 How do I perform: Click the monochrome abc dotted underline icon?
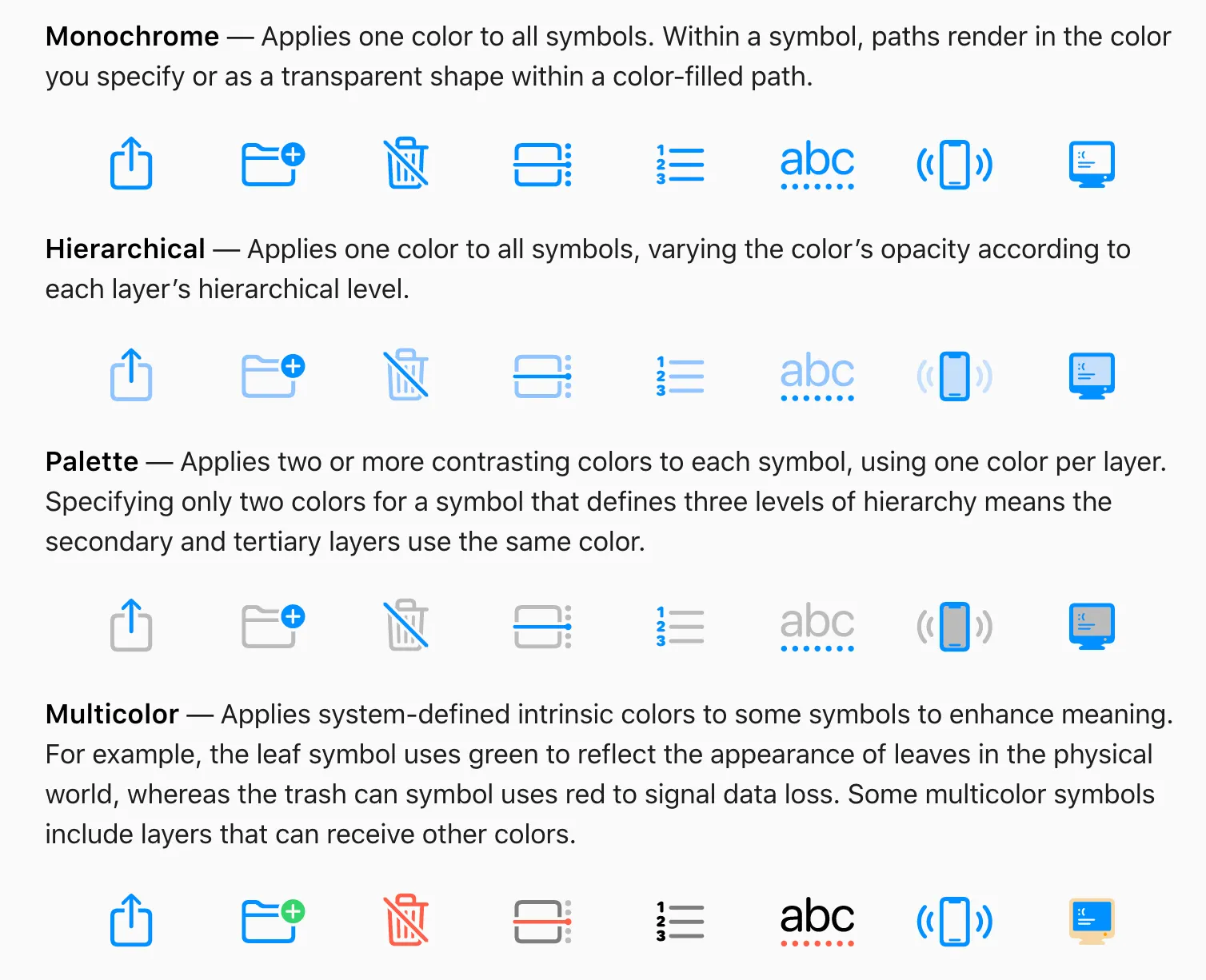(817, 165)
